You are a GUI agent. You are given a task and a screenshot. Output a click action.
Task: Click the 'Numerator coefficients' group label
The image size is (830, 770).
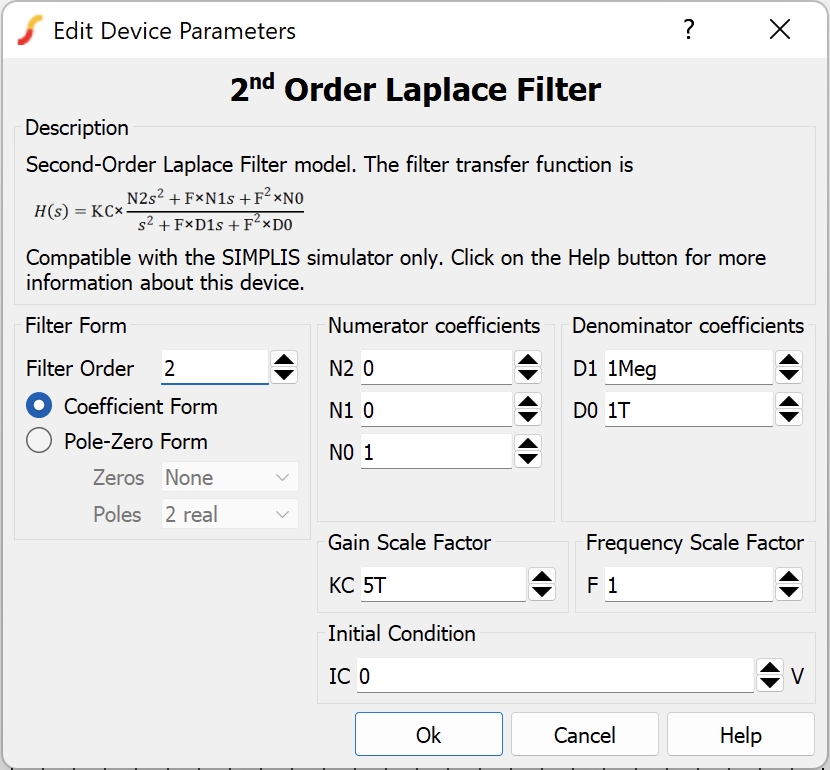point(434,325)
